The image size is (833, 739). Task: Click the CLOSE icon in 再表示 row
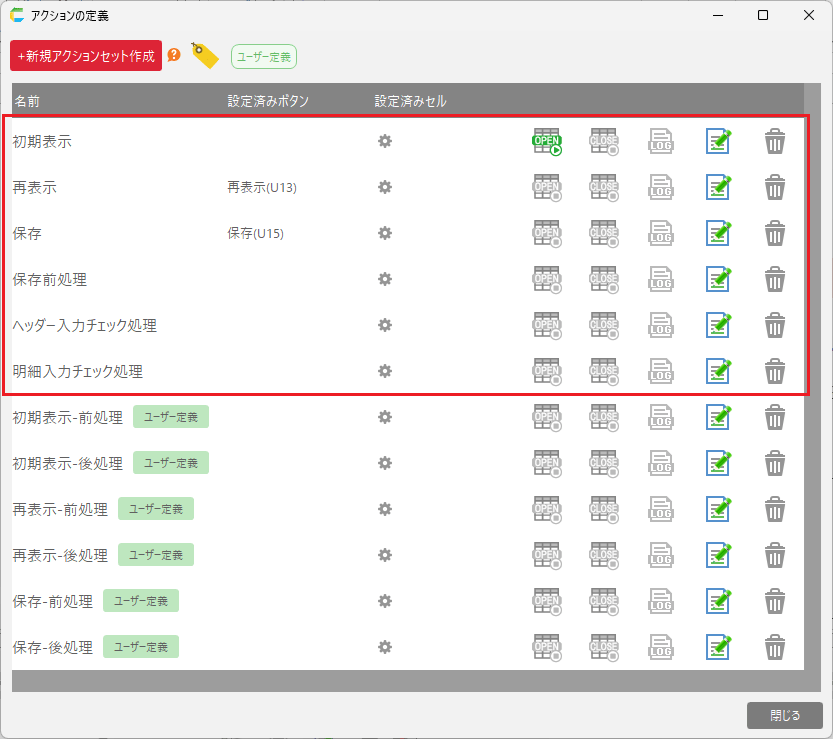coord(604,188)
